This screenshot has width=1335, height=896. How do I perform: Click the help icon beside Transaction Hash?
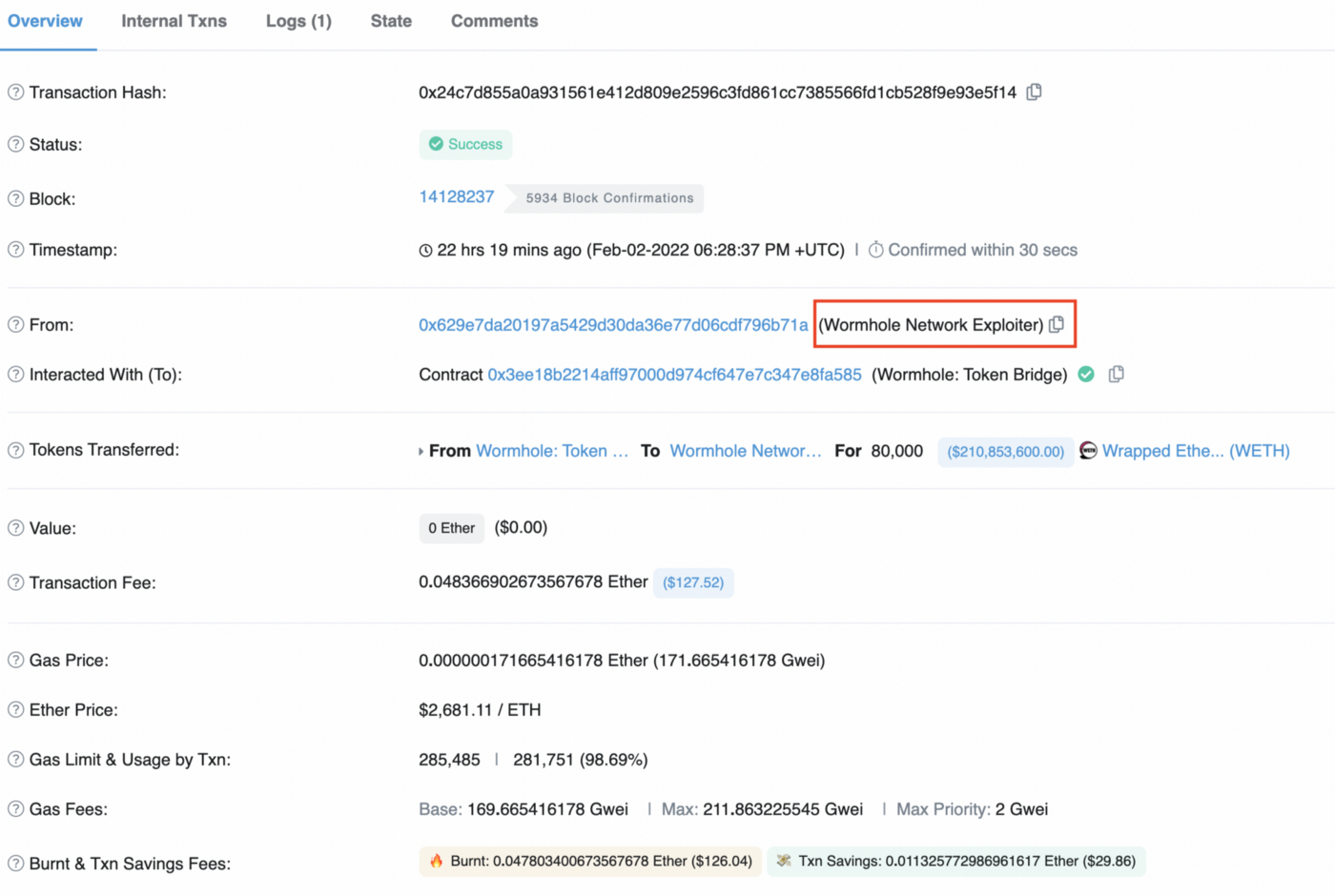pos(15,92)
